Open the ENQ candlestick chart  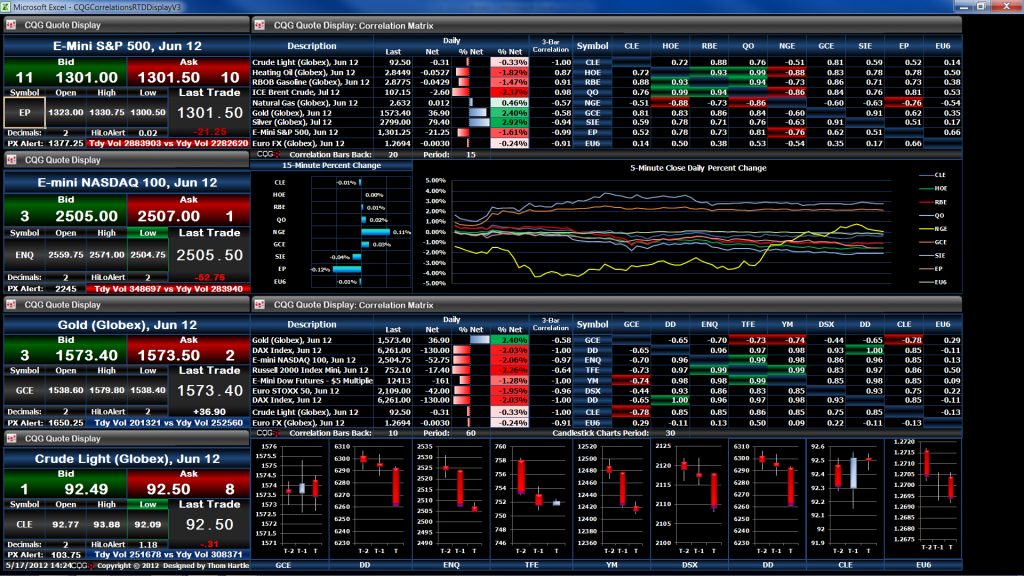point(451,498)
